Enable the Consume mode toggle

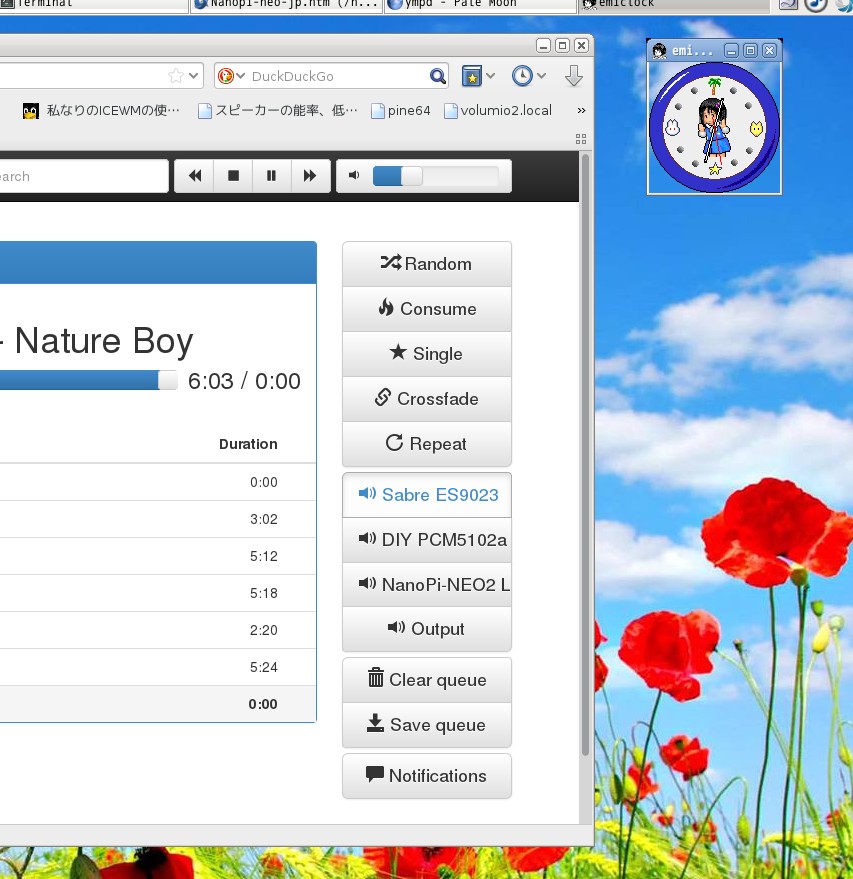coord(426,309)
